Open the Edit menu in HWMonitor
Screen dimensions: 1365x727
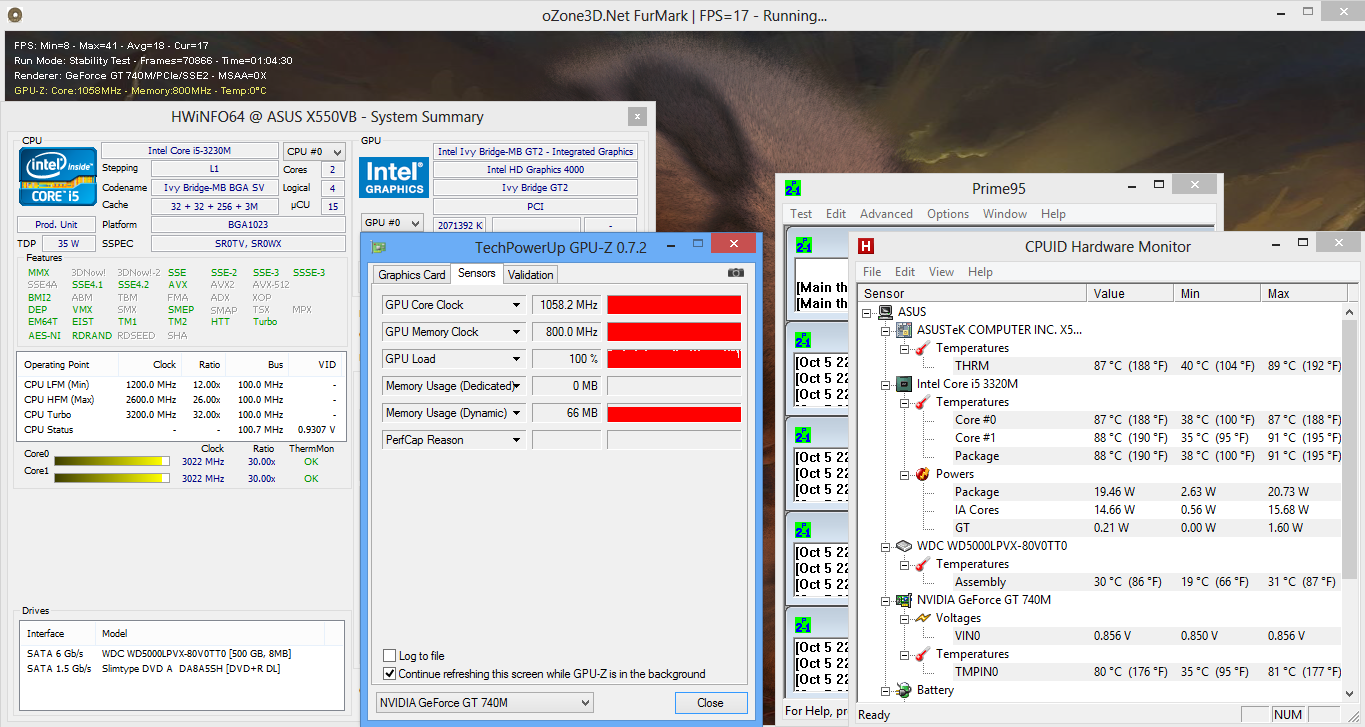tap(905, 272)
